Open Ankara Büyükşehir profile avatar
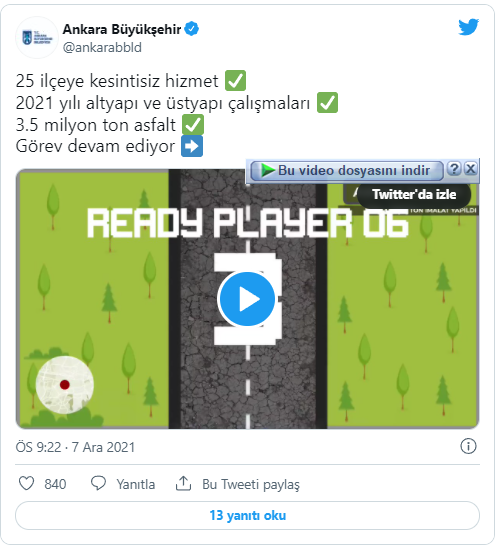 [x=37, y=37]
